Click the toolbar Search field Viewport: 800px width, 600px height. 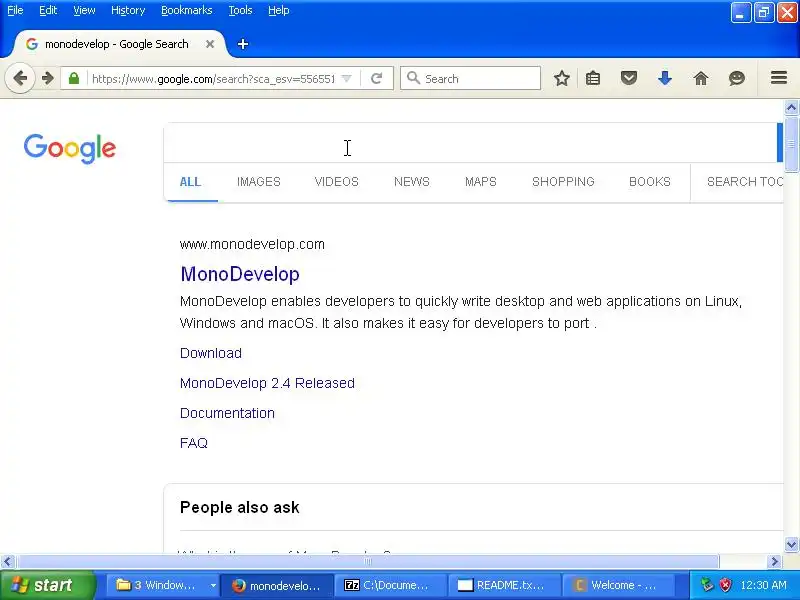470,79
